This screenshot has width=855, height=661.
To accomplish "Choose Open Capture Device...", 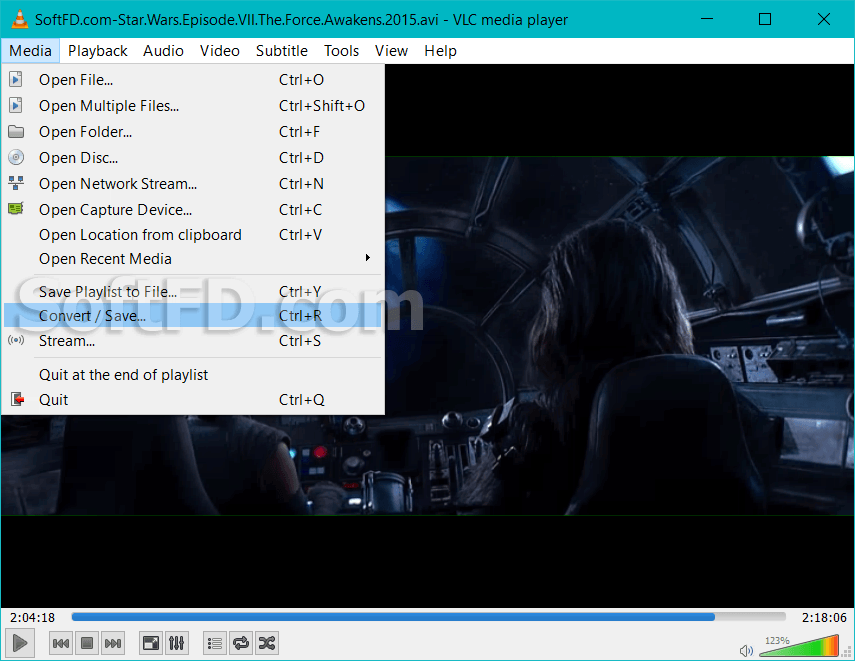I will [x=193, y=209].
